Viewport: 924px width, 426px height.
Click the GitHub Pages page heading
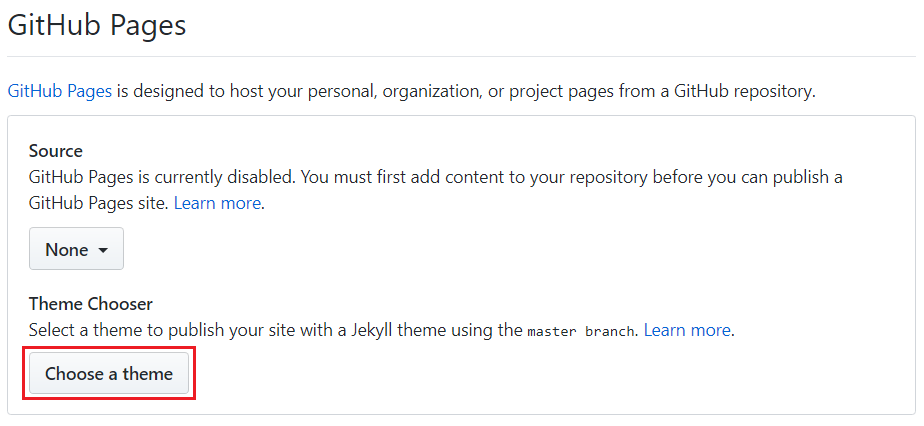click(97, 25)
